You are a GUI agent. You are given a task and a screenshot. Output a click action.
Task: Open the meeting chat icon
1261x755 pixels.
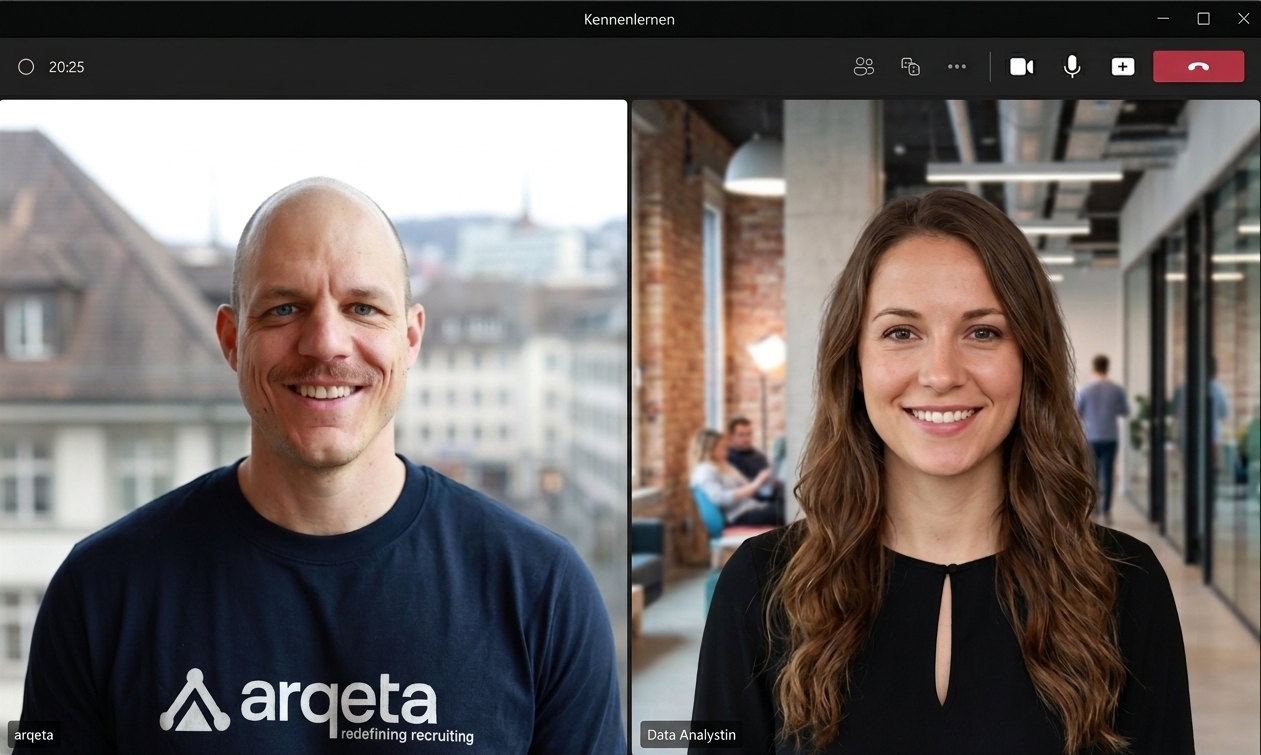click(910, 67)
